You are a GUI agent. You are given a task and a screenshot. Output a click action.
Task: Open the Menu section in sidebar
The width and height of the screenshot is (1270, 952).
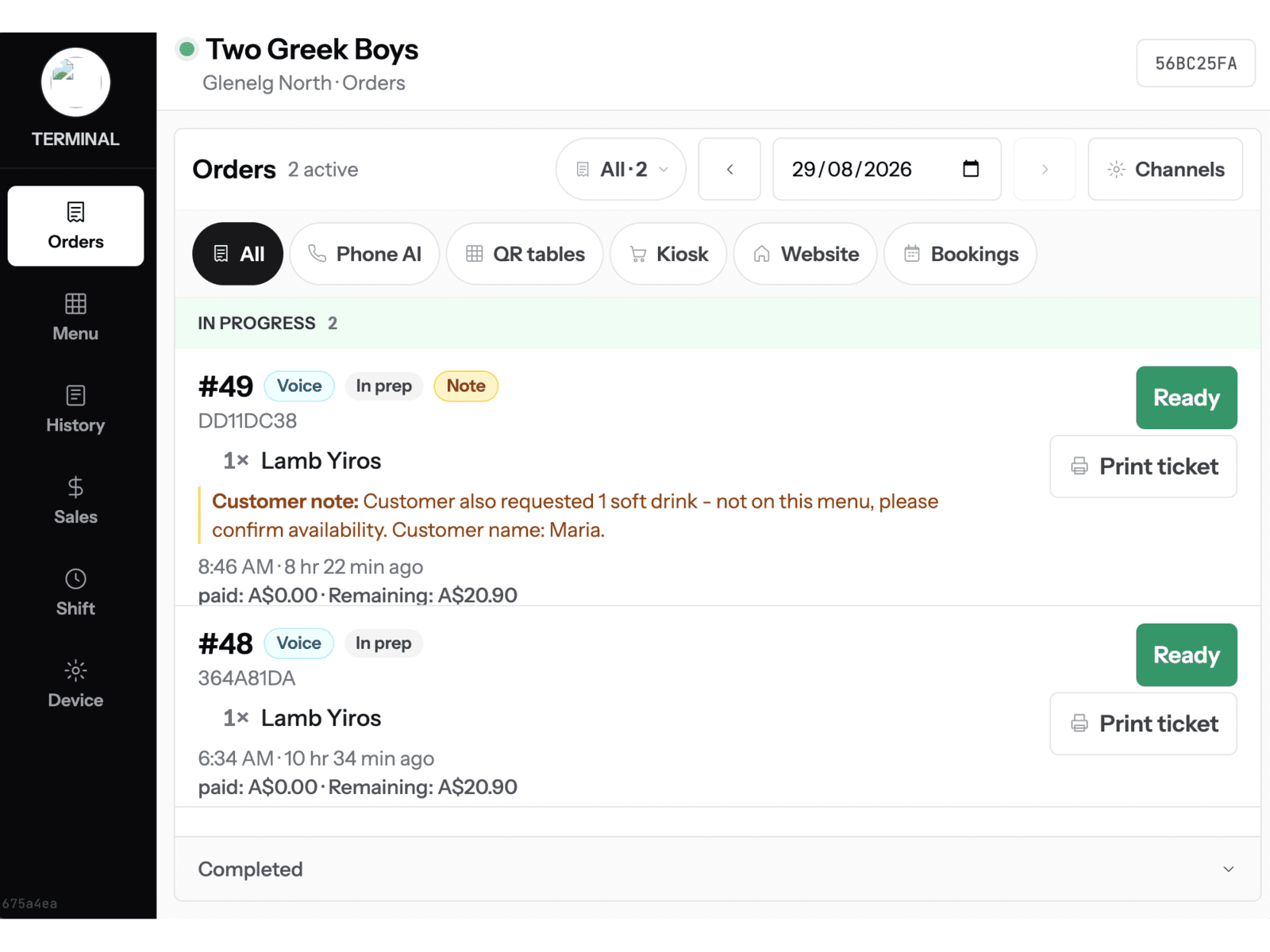click(x=75, y=317)
